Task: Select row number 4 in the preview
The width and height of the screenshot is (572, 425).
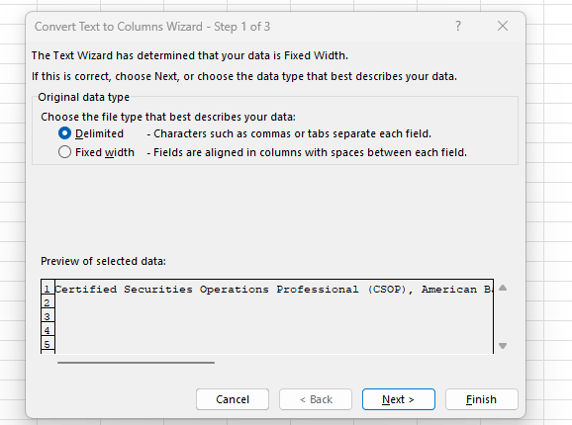Action: click(x=47, y=330)
